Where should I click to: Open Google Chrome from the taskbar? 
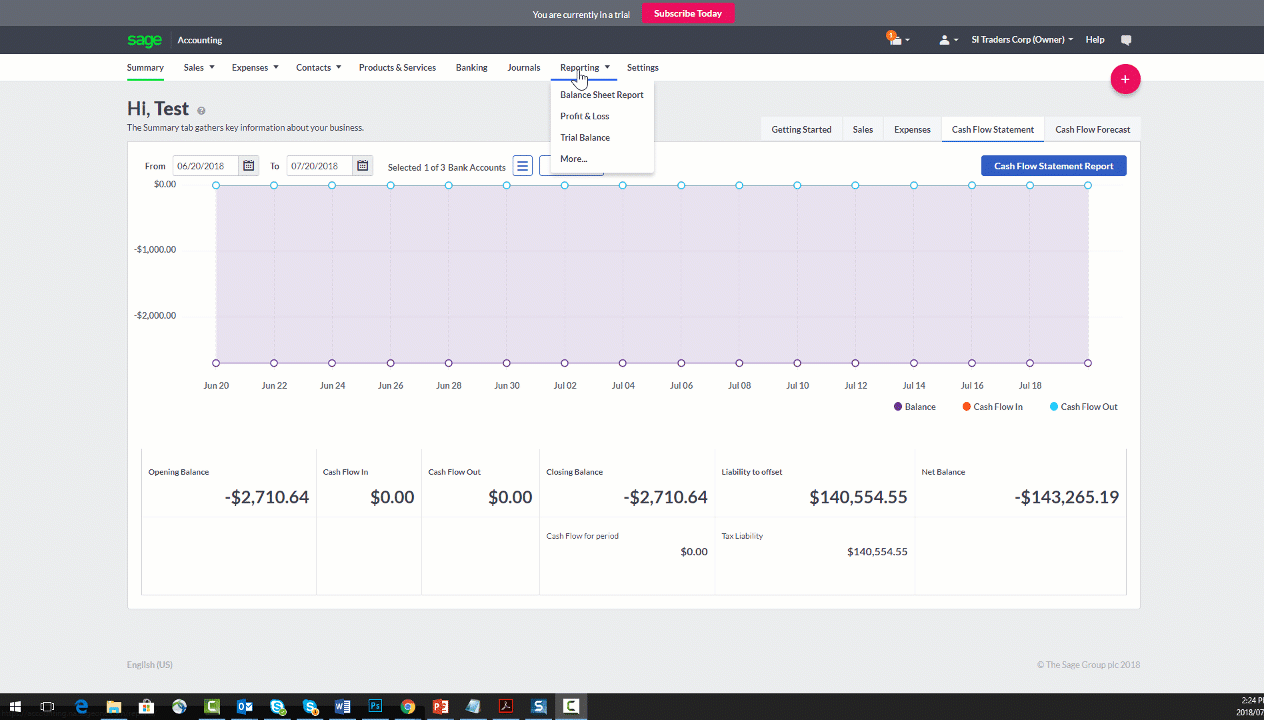(407, 707)
